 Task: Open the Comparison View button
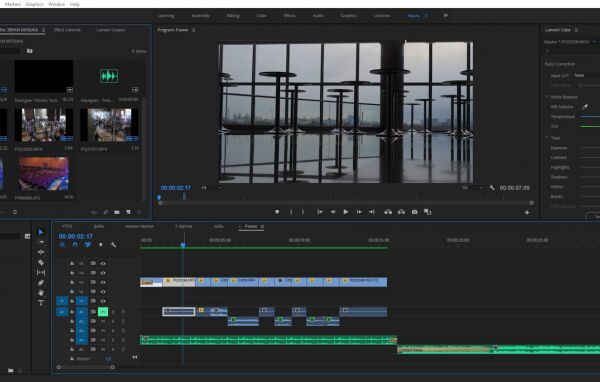pyautogui.click(x=427, y=212)
